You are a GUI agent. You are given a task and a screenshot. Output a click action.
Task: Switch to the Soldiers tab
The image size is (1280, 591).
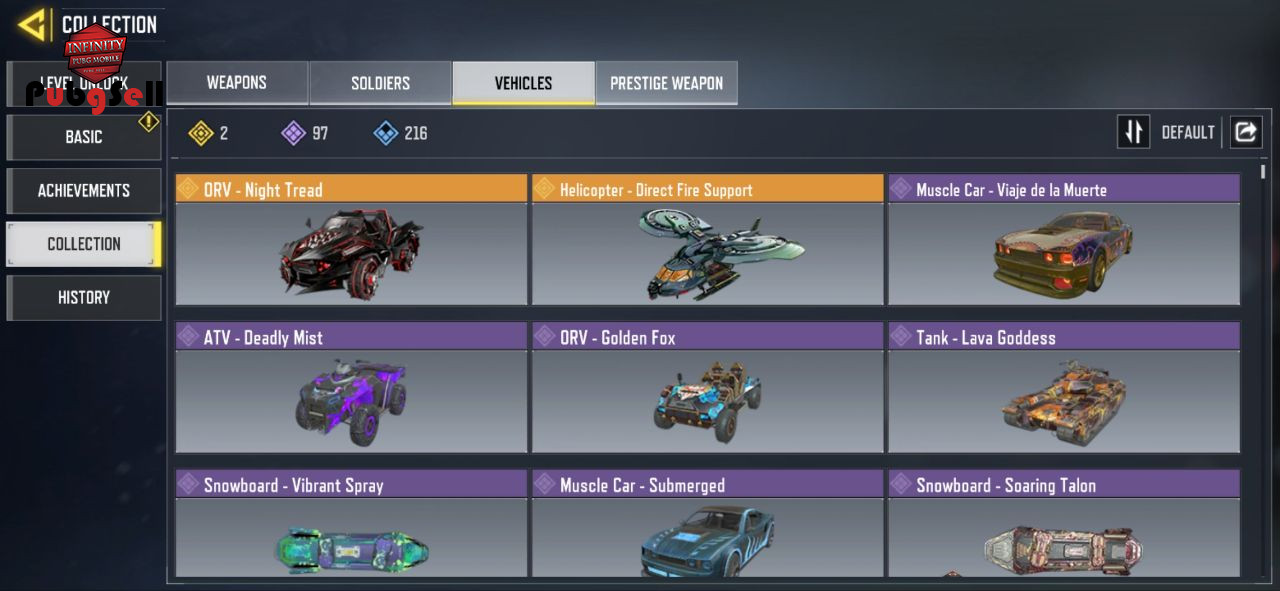tap(380, 83)
